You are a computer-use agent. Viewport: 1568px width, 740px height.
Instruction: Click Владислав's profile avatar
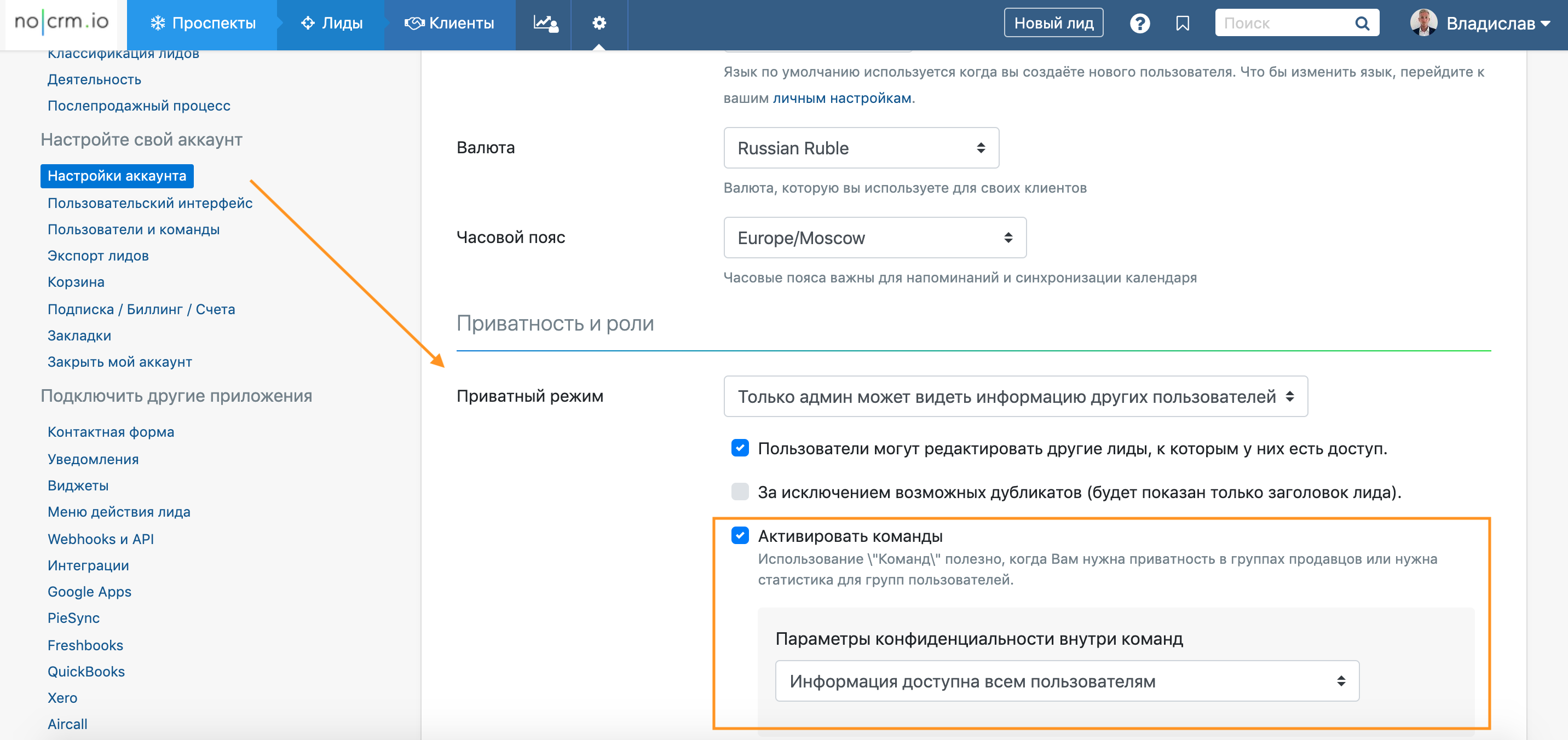click(1423, 23)
